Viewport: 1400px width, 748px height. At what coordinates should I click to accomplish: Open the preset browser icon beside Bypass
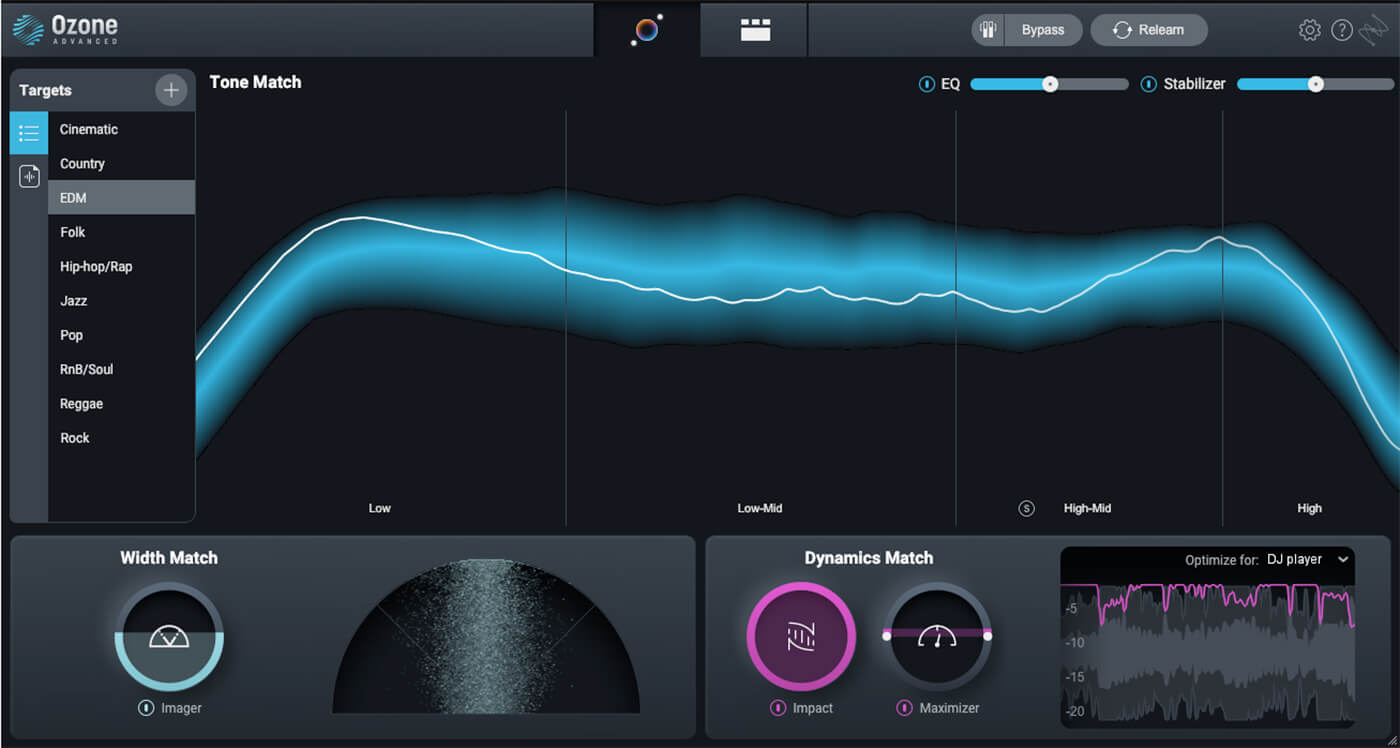pos(988,30)
